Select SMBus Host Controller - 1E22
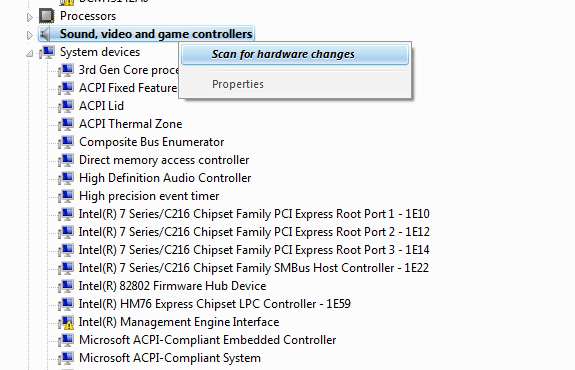575x370 pixels. coord(254,268)
